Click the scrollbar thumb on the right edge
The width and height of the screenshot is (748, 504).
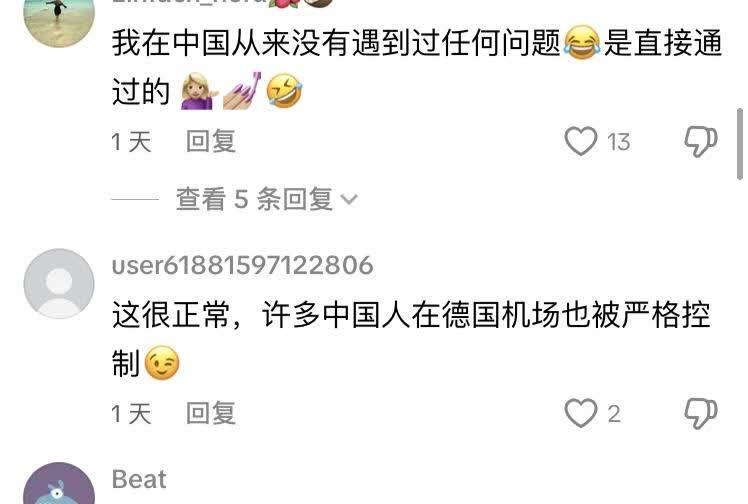click(740, 144)
